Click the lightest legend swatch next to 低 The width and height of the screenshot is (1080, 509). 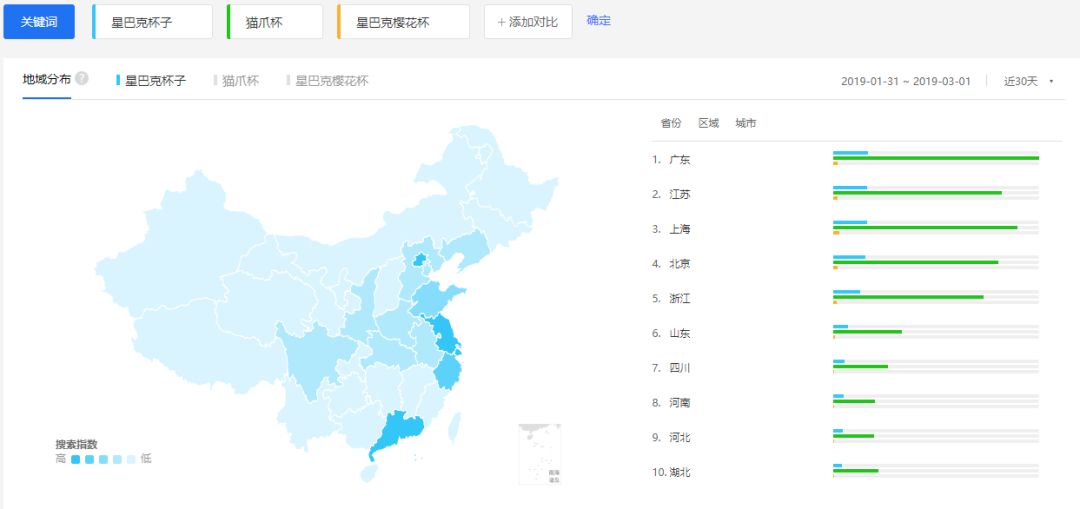coord(131,459)
